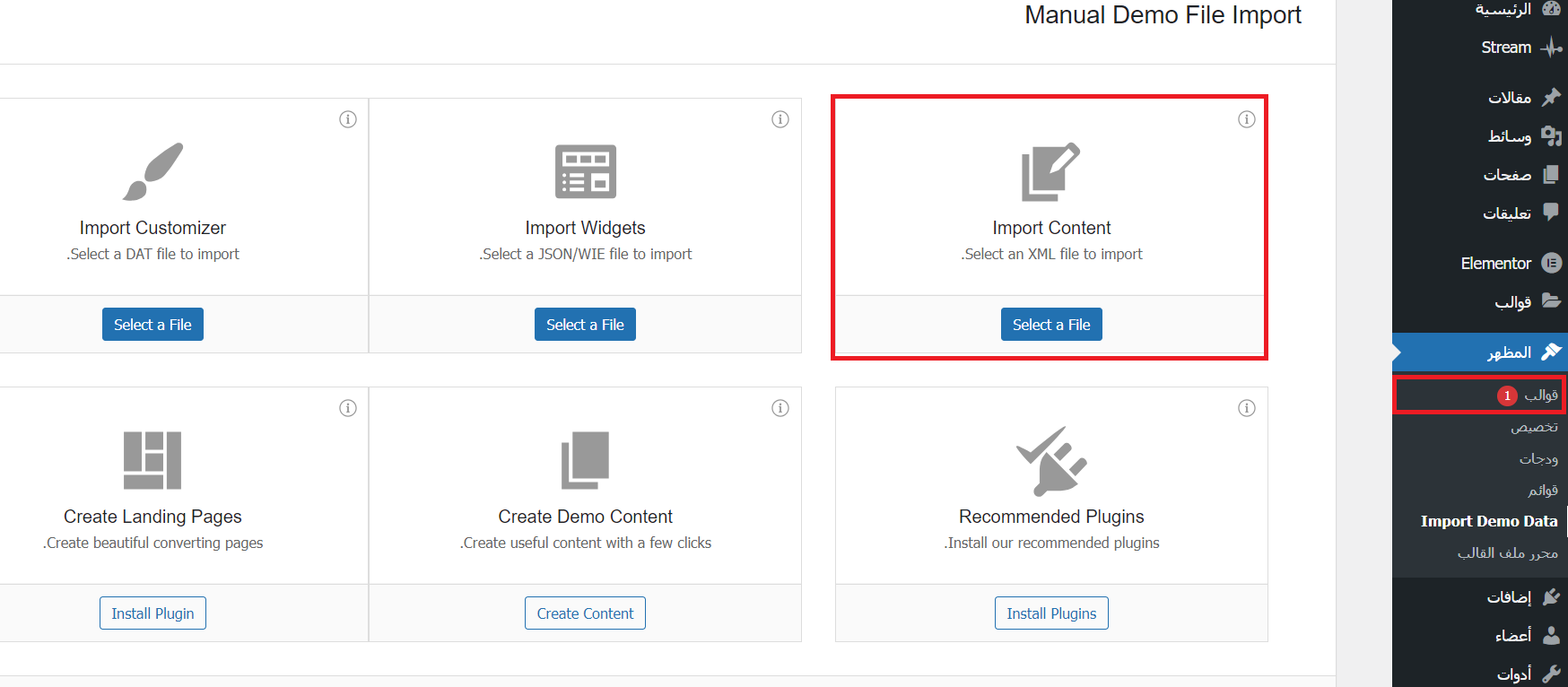The image size is (1568, 687).
Task: Click the Import Widgets layout icon
Action: (x=585, y=171)
